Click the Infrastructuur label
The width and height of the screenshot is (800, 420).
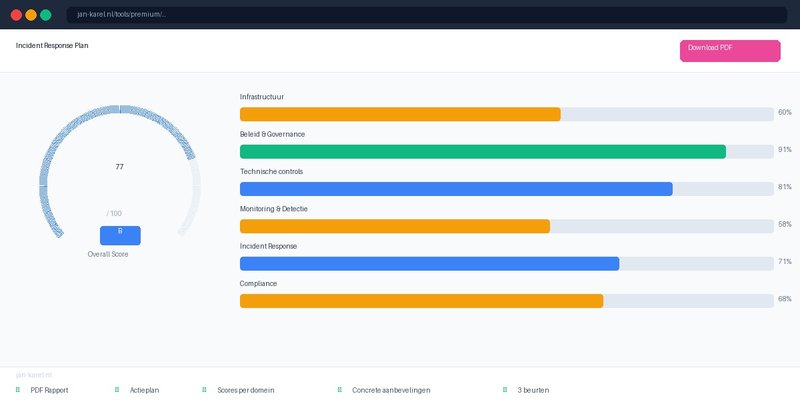click(x=262, y=97)
